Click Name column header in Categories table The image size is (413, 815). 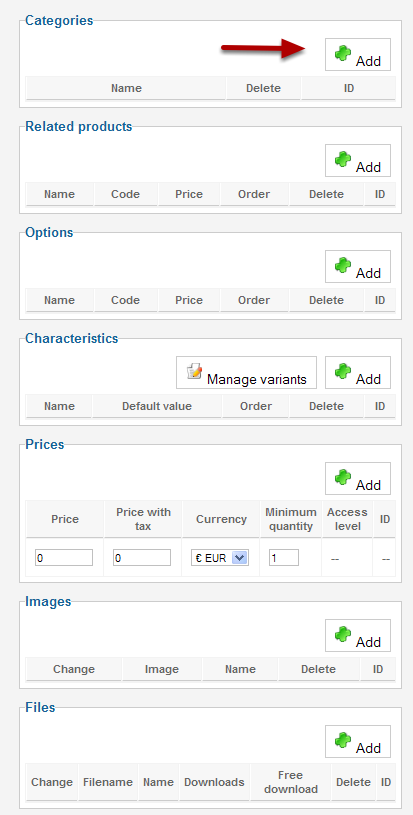coord(126,88)
